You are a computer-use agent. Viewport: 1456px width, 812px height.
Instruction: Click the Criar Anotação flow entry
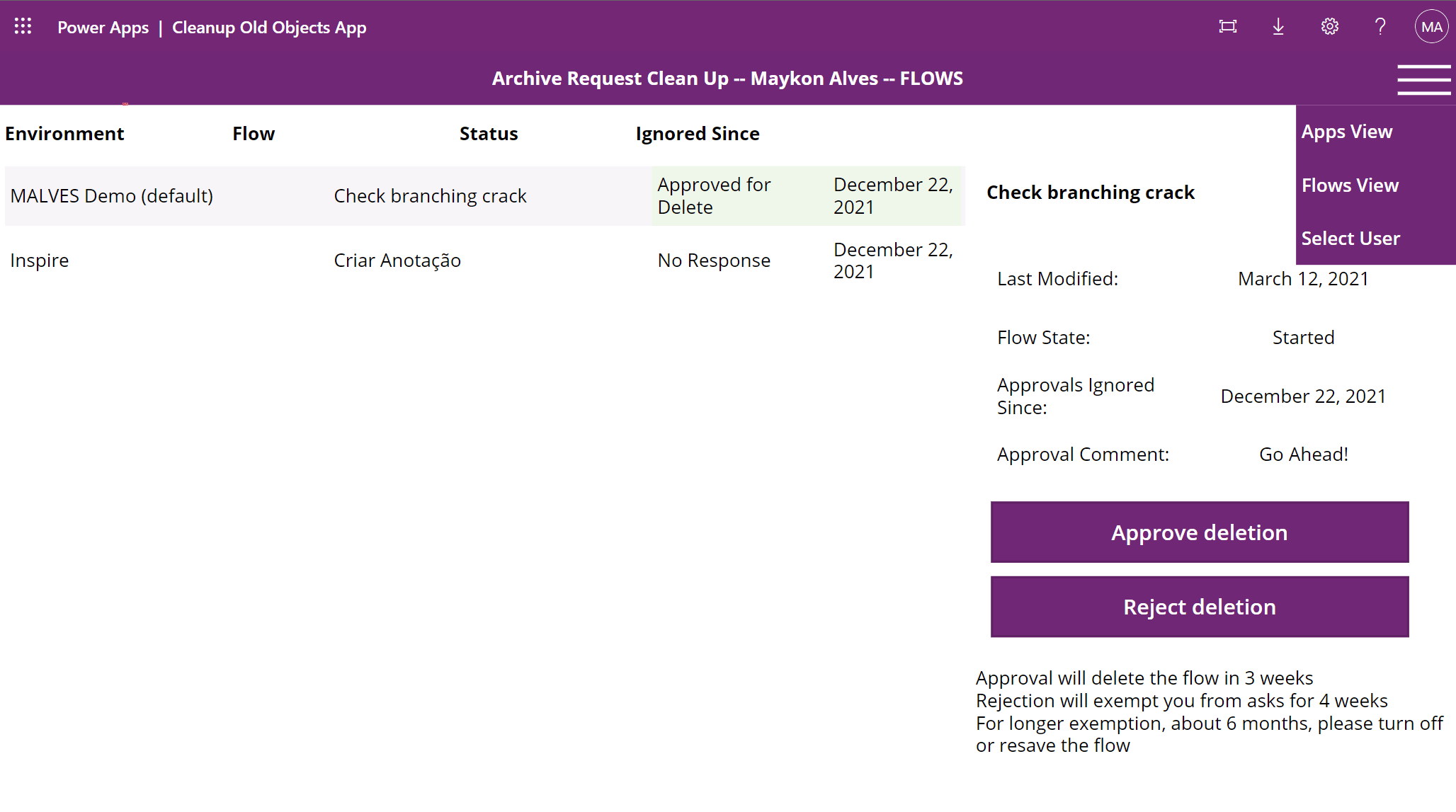tap(397, 261)
